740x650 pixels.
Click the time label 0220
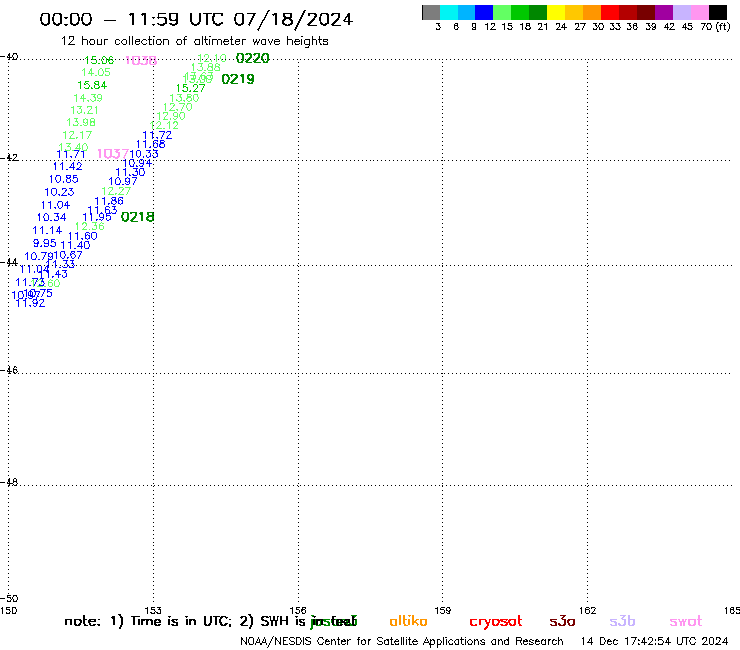pyautogui.click(x=252, y=58)
